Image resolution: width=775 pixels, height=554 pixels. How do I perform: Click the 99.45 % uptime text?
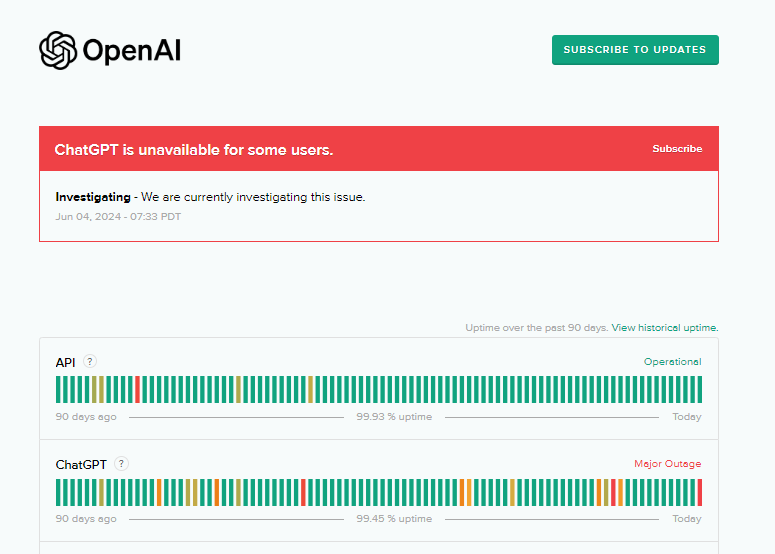(x=394, y=518)
